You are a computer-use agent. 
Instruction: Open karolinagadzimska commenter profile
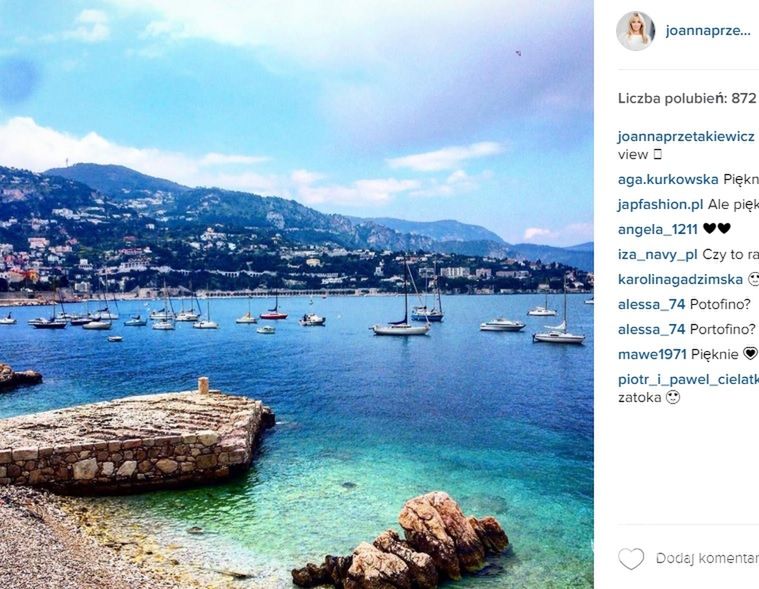point(680,280)
